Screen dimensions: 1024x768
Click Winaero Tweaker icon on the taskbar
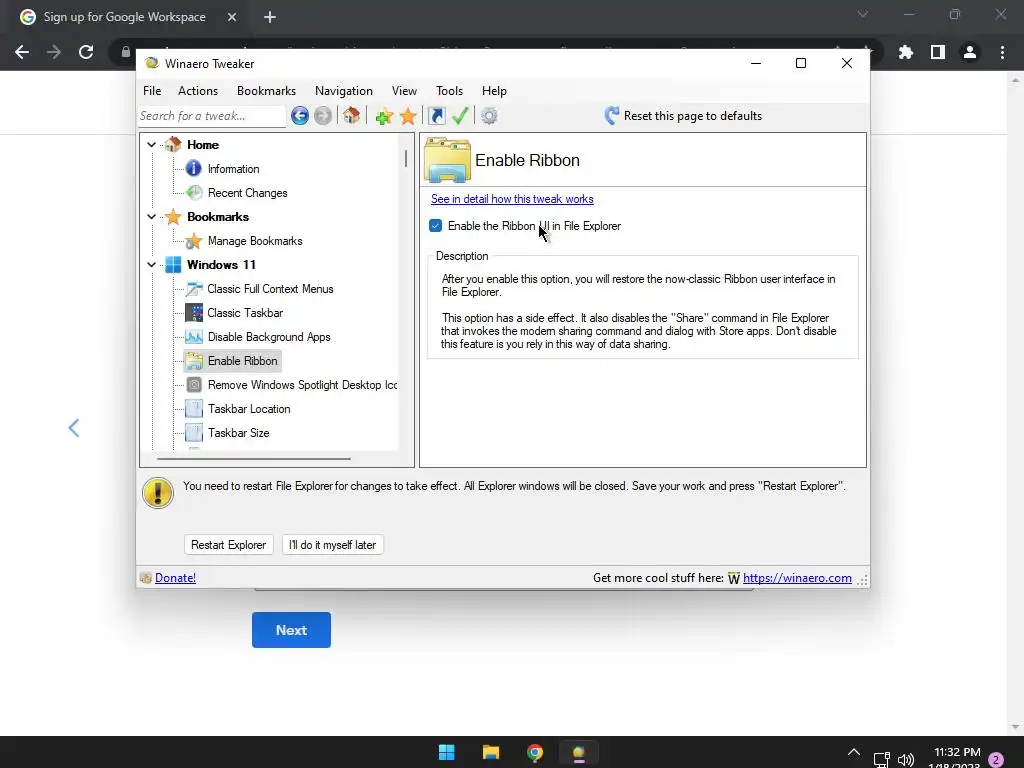[579, 752]
